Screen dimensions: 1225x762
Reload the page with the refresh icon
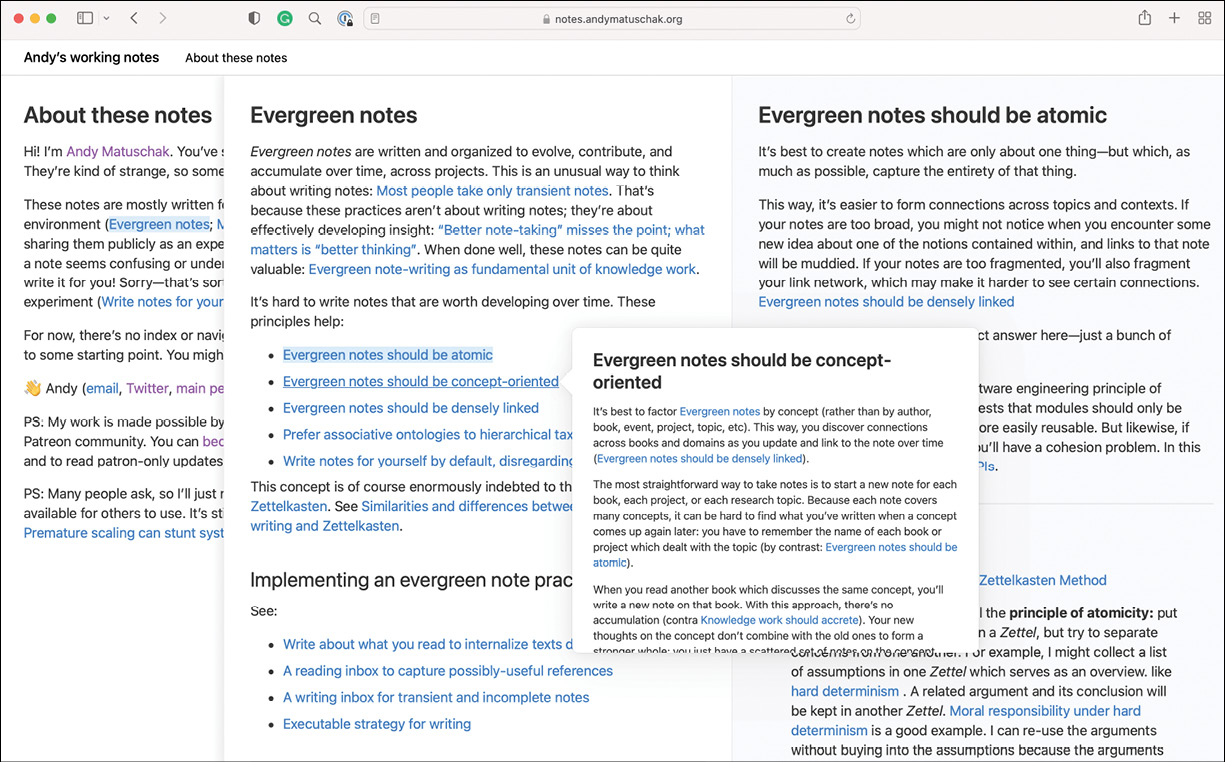850,18
